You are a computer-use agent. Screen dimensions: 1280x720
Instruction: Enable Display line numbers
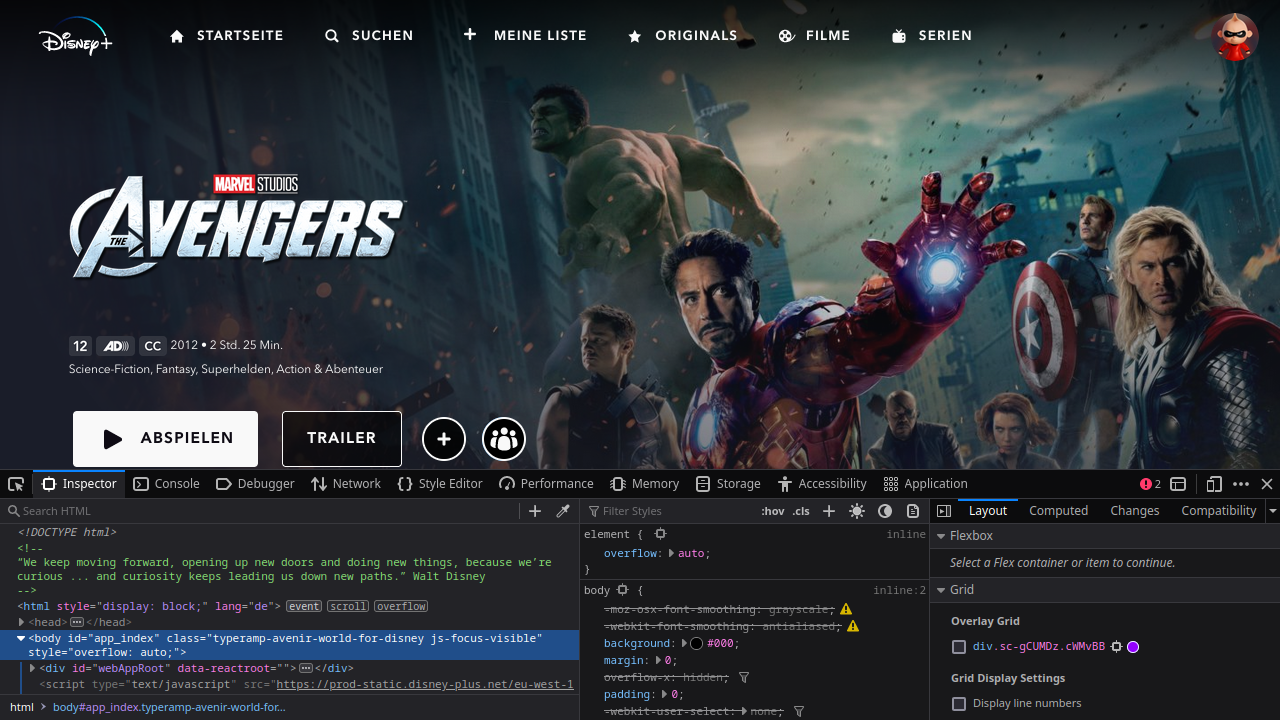click(959, 704)
